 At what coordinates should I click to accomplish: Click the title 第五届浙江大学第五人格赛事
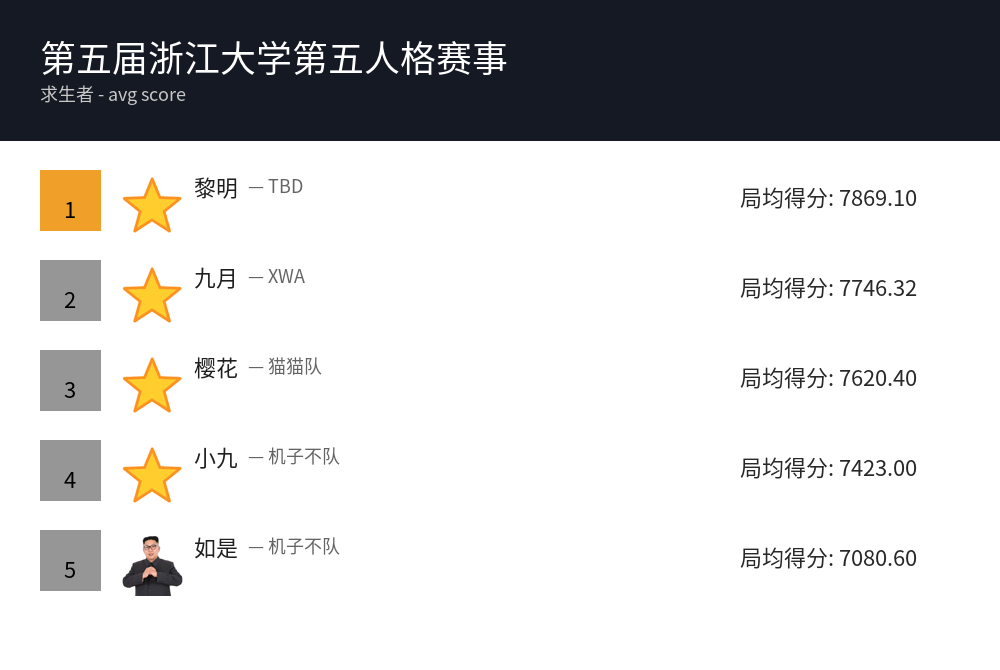pos(274,58)
